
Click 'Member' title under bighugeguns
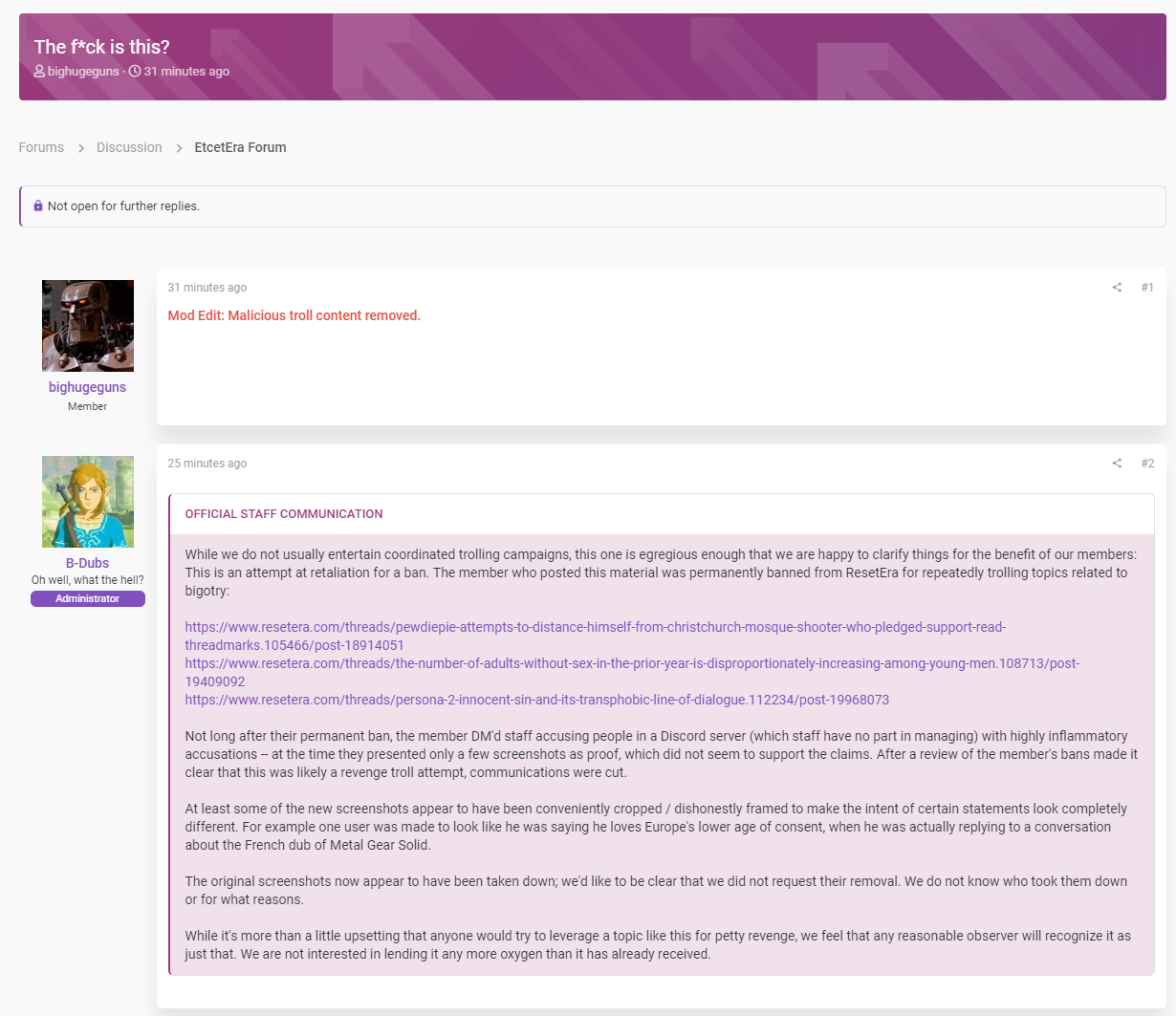coord(88,407)
